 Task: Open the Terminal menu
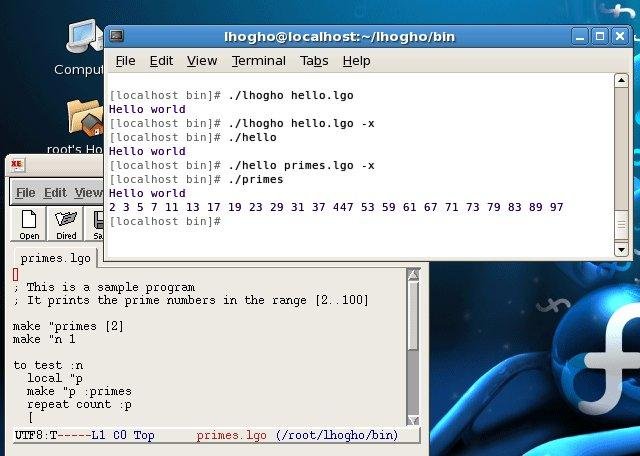pyautogui.click(x=259, y=61)
